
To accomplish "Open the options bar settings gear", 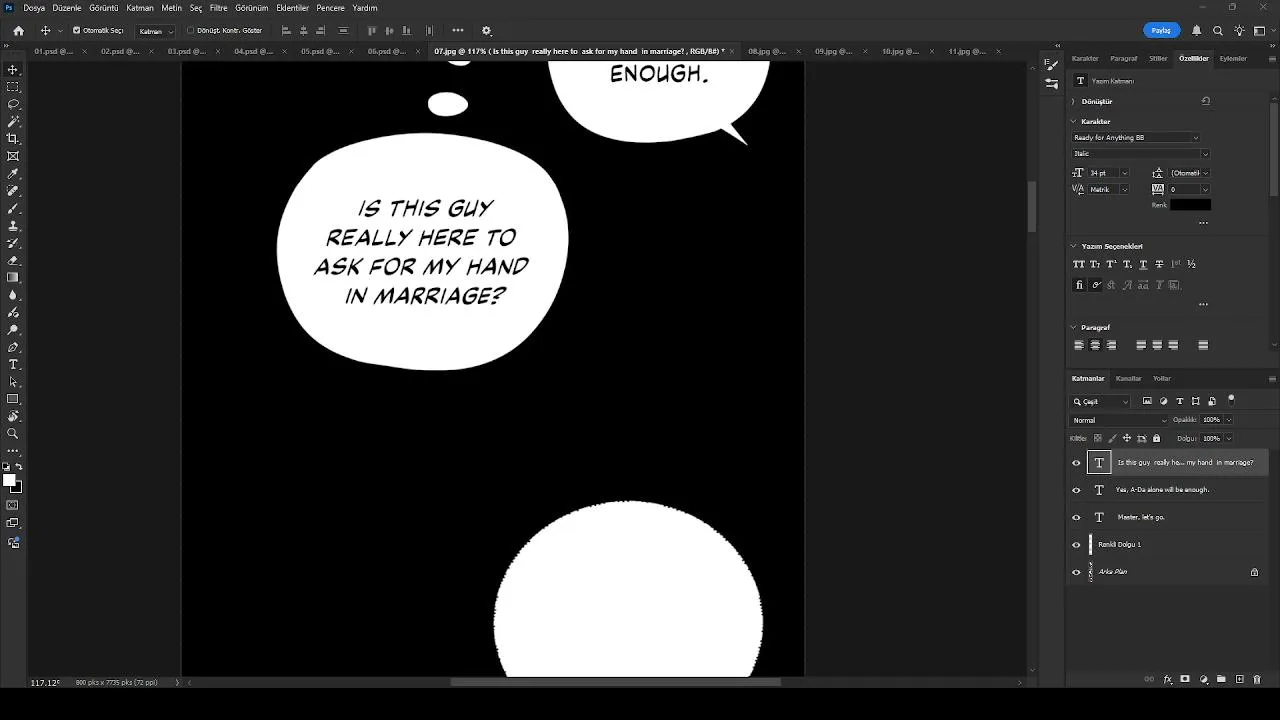I will pyautogui.click(x=487, y=31).
